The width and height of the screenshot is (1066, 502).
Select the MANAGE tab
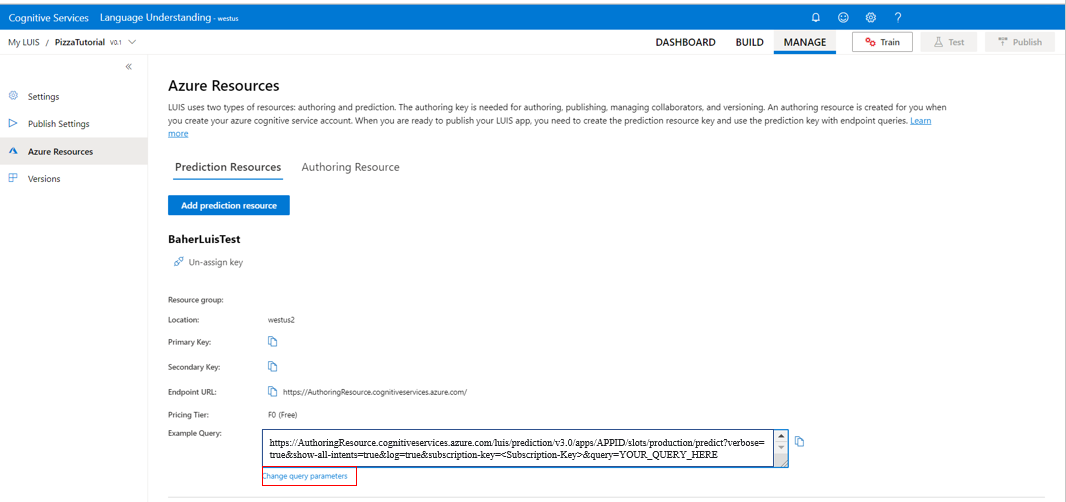(x=805, y=42)
